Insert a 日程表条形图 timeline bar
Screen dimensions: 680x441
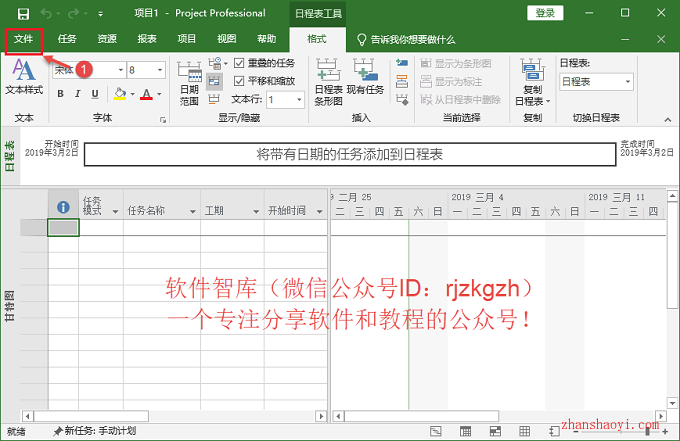328,82
